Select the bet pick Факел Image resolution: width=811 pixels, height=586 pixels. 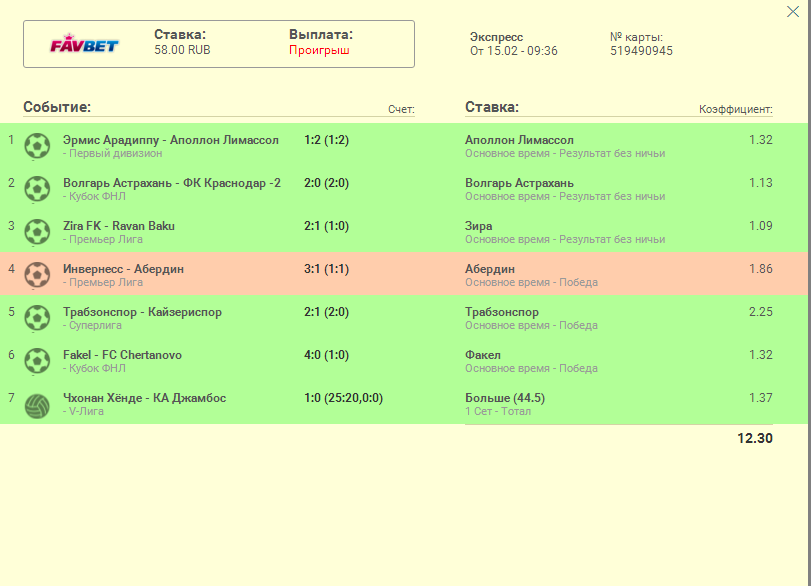483,355
